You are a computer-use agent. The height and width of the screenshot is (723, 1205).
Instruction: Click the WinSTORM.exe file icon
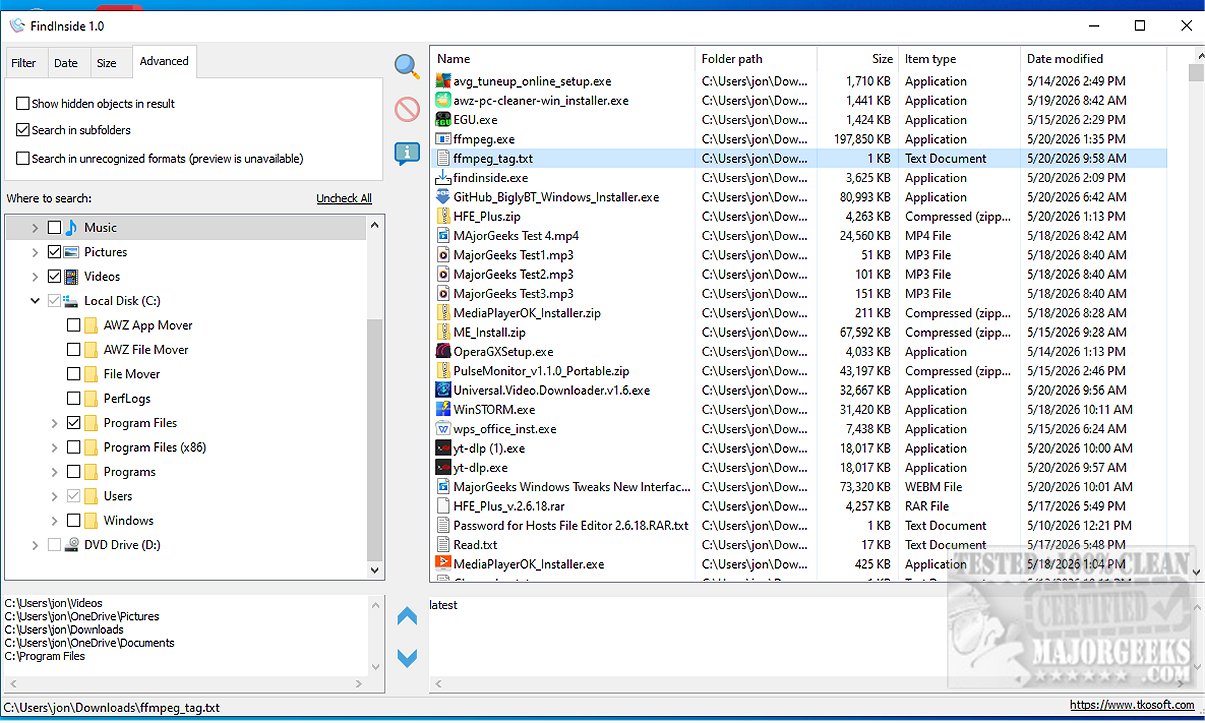(444, 410)
